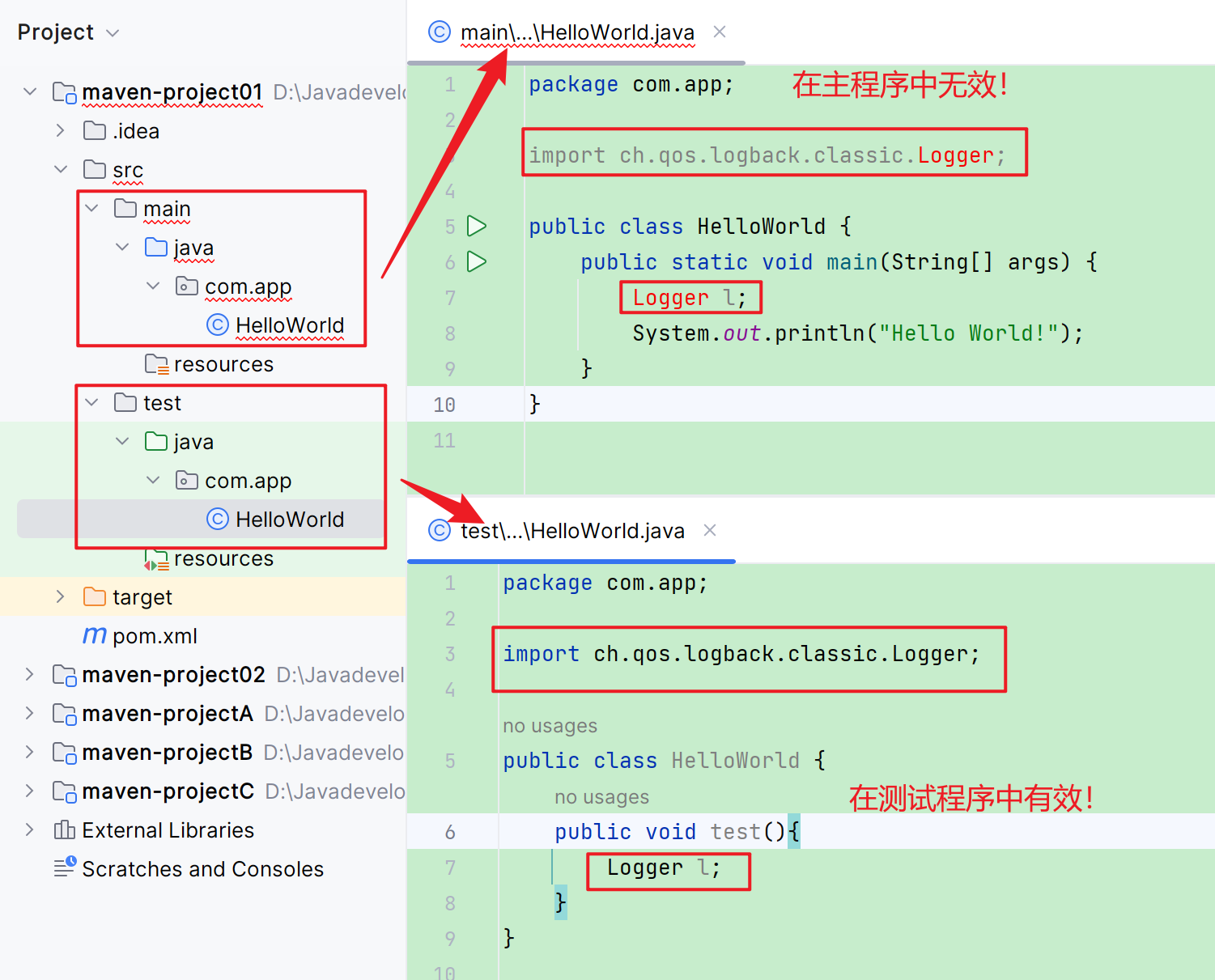Collapse the java folder under main
The width and height of the screenshot is (1215, 980).
122,247
